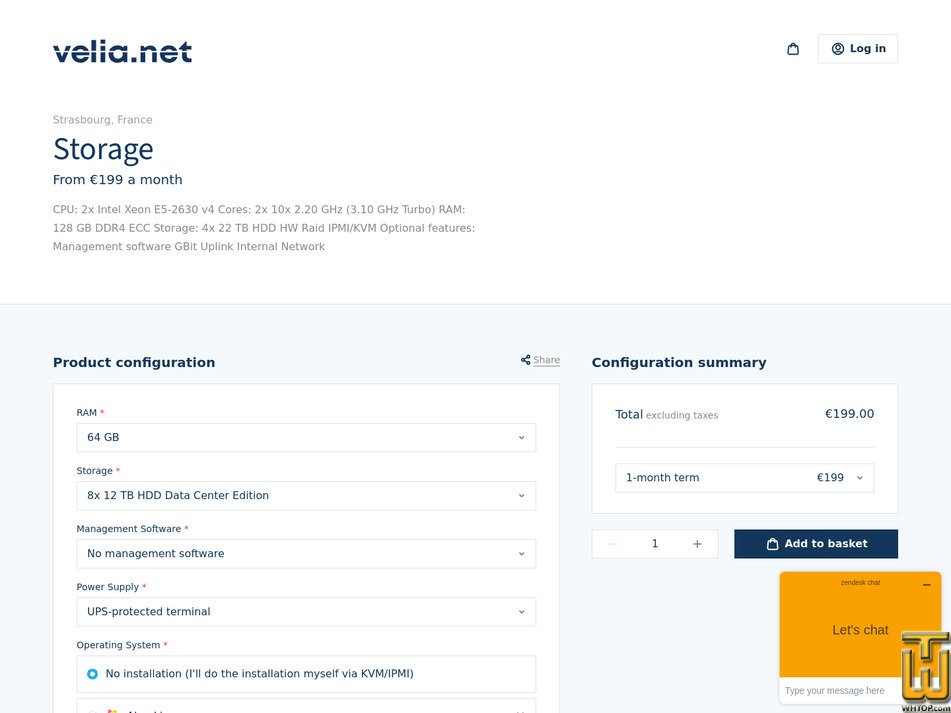The width and height of the screenshot is (951, 713).
Task: Open the Storage 8x 12 TB HDD dropdown
Action: pos(306,495)
